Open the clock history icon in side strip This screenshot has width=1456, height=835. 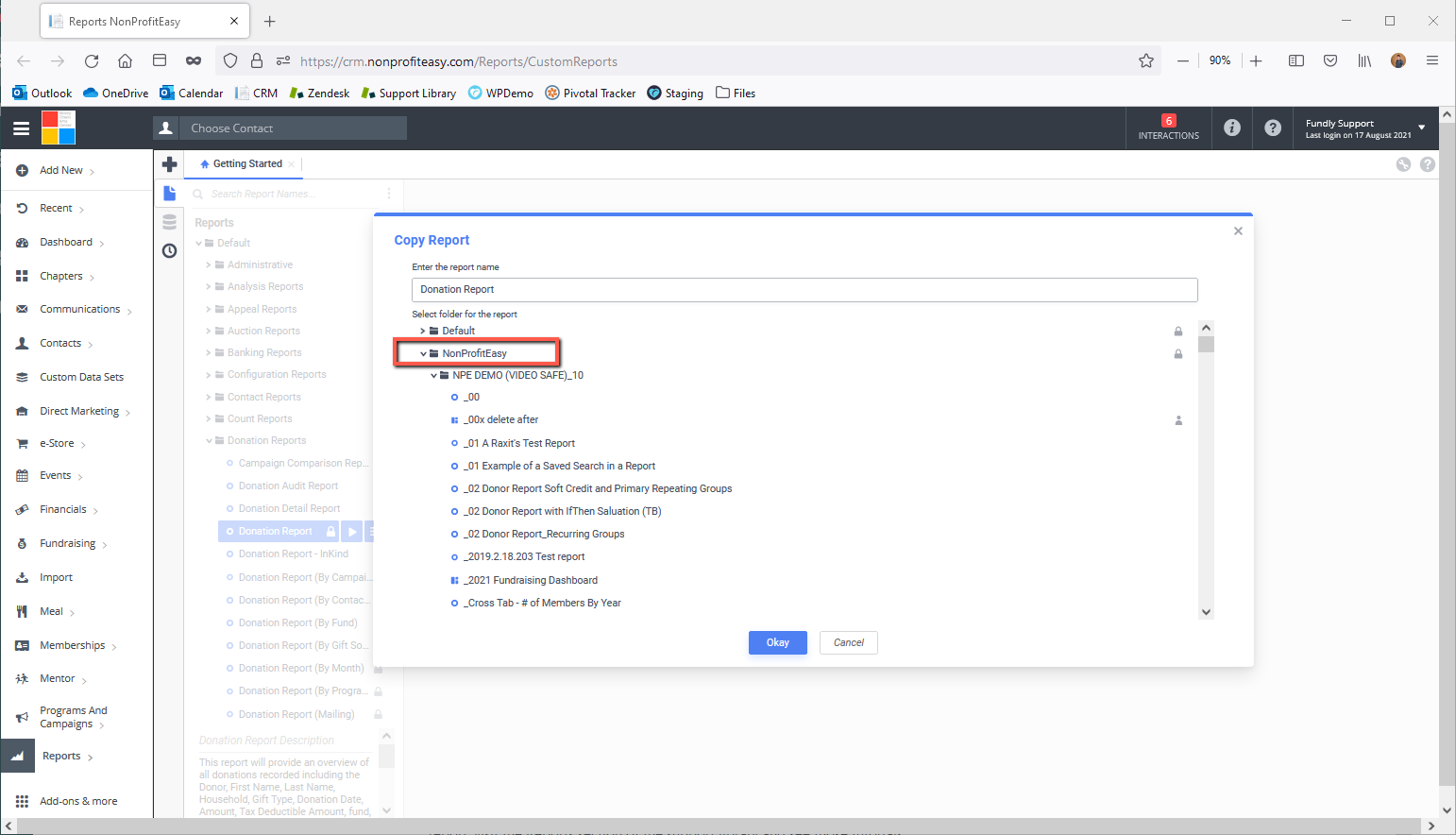point(170,250)
